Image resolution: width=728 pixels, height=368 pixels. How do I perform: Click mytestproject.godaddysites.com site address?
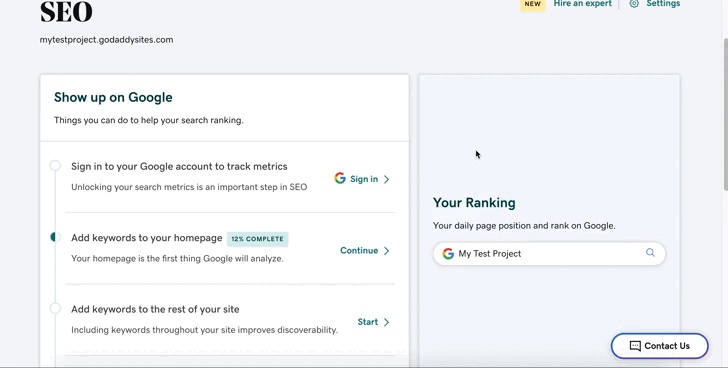[x=106, y=40]
